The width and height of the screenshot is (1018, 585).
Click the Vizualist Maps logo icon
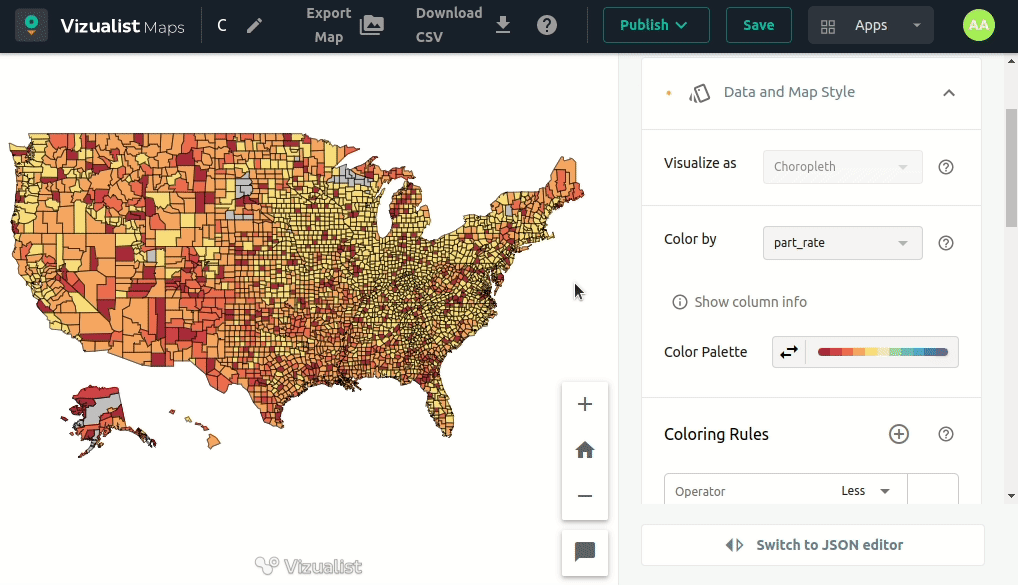tap(31, 25)
